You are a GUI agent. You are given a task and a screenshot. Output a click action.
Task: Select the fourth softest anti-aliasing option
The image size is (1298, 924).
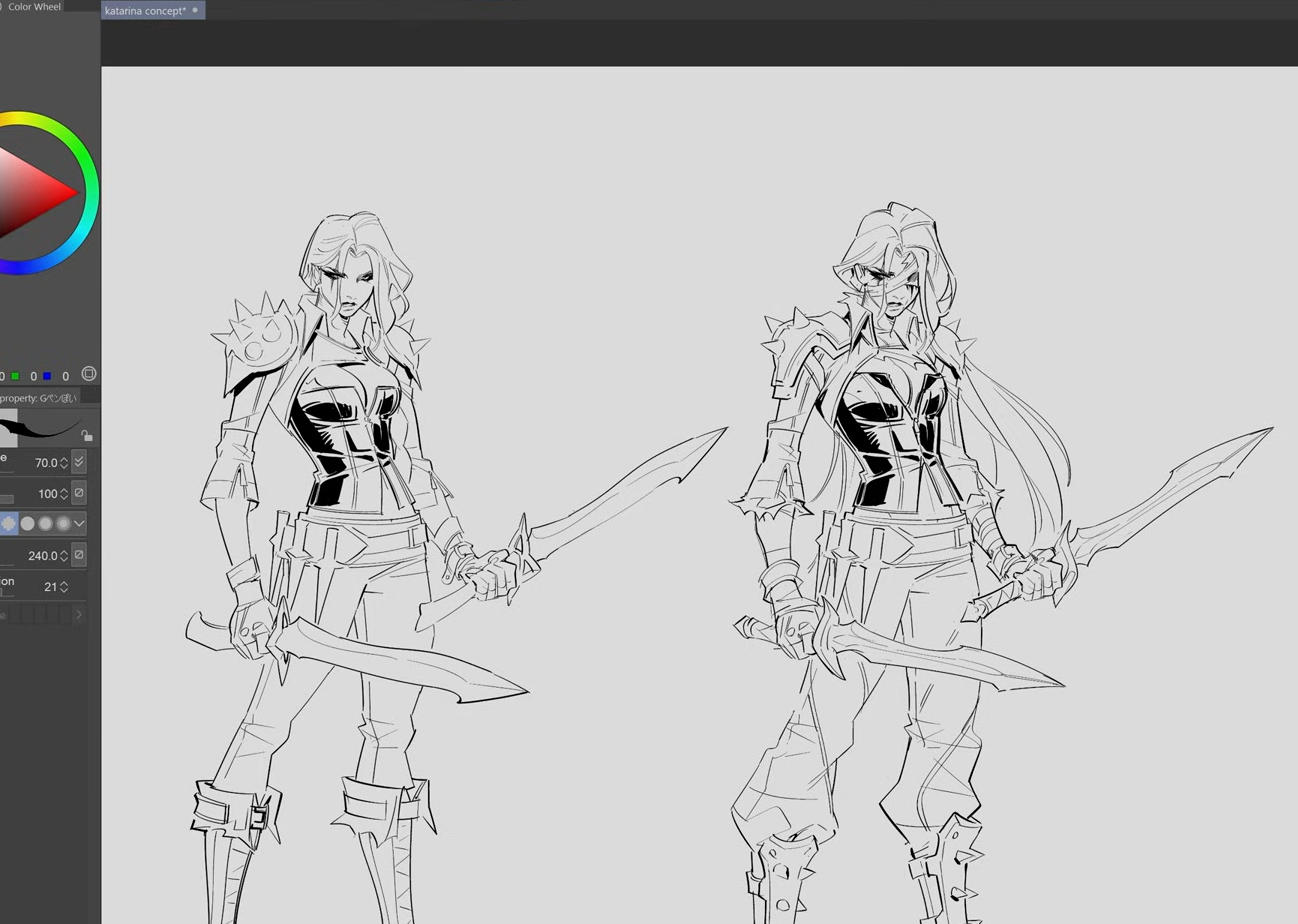64,523
